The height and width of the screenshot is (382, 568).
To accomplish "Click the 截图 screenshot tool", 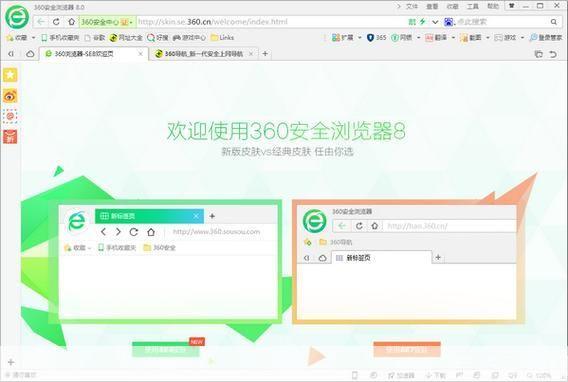I will (x=471, y=38).
